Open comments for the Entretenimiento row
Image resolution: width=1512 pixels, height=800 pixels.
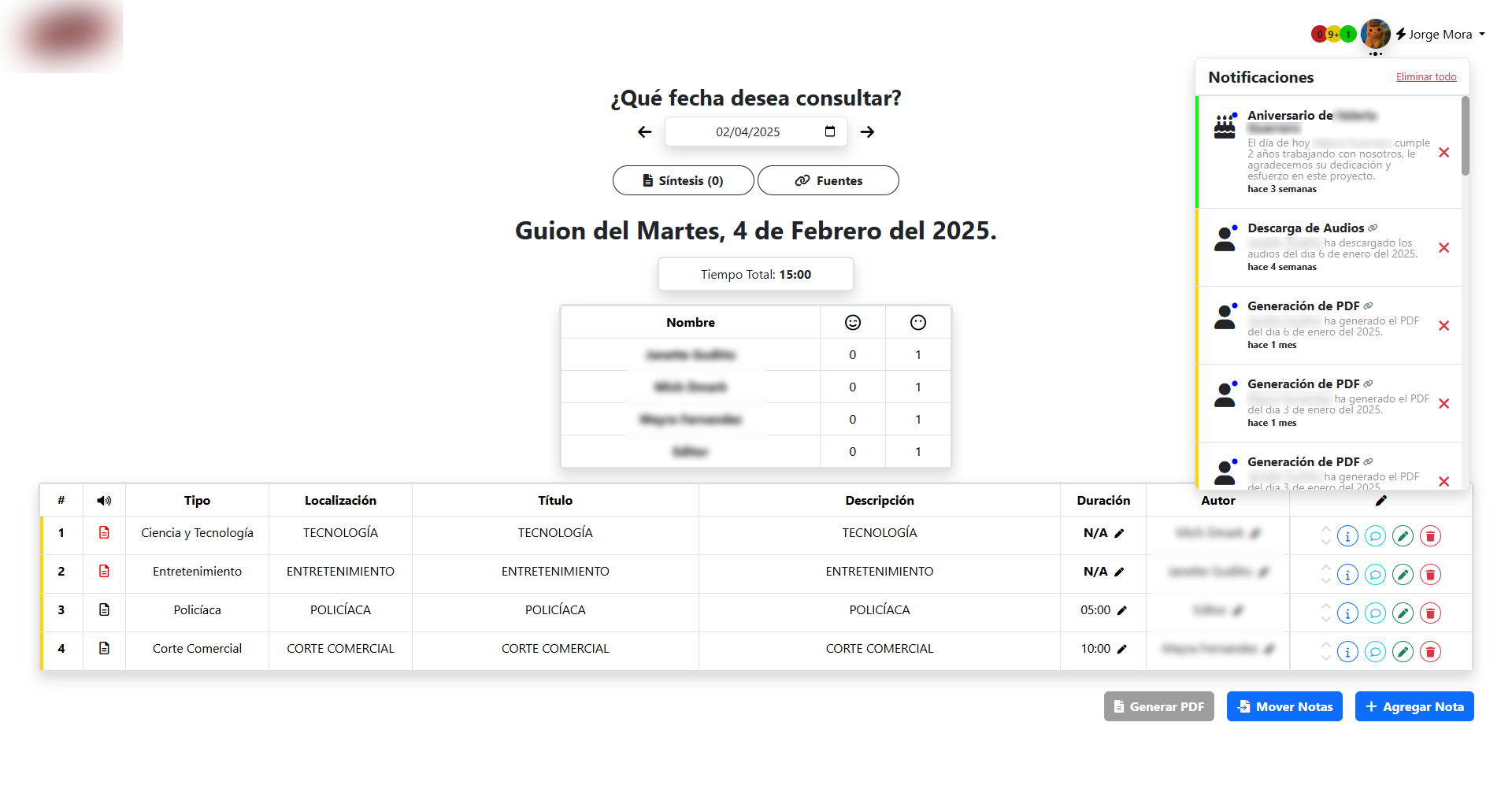[x=1375, y=575]
